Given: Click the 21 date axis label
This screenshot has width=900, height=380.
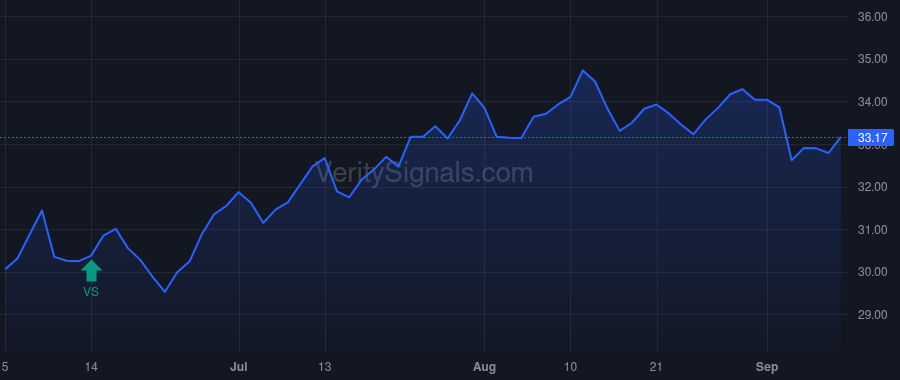Looking at the screenshot, I should [x=657, y=367].
